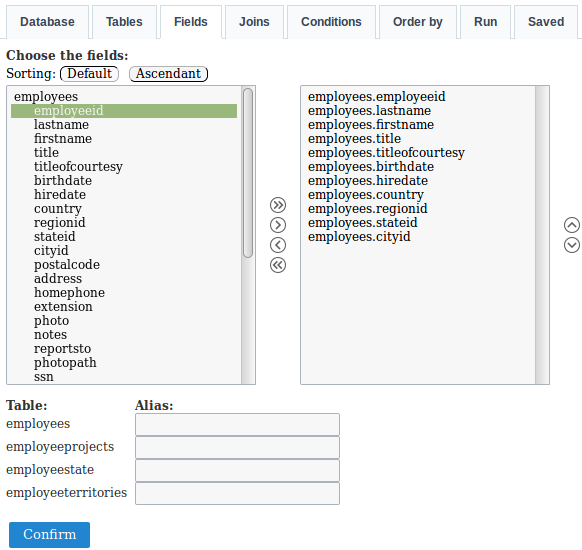This screenshot has height=550, width=582.
Task: Select extension in the available fields list
Action: point(124,307)
